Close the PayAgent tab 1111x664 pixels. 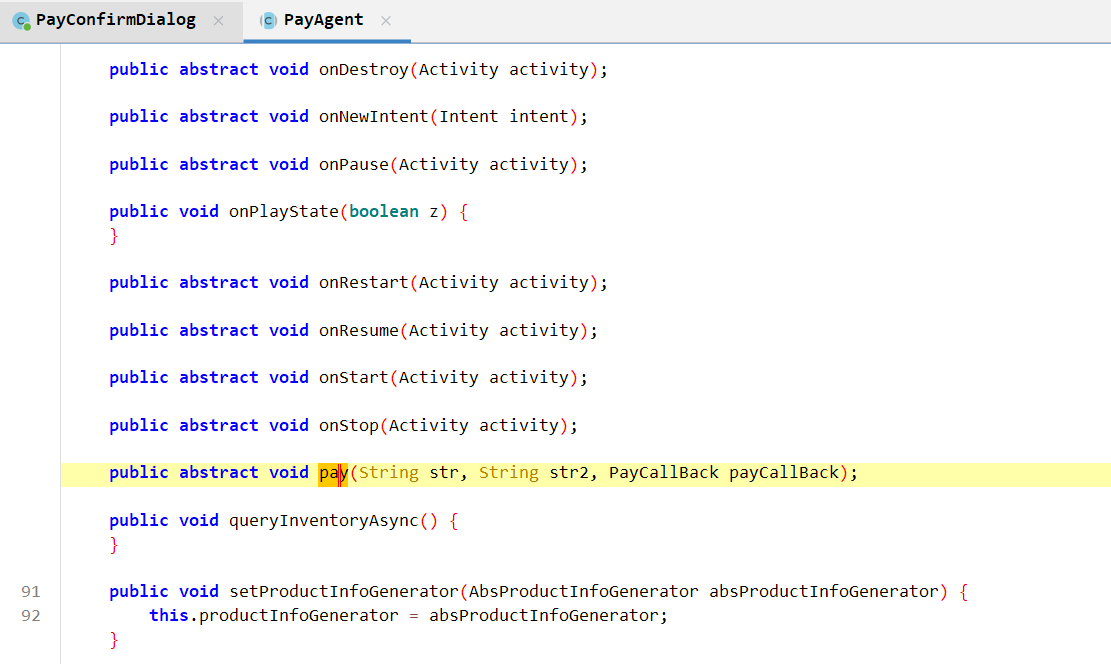[x=386, y=21]
